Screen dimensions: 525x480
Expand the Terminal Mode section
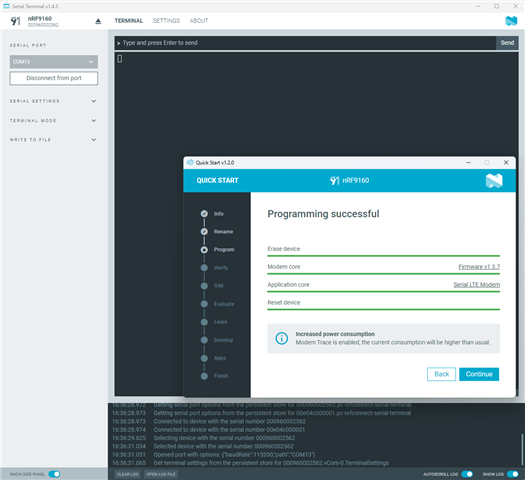[x=53, y=121]
